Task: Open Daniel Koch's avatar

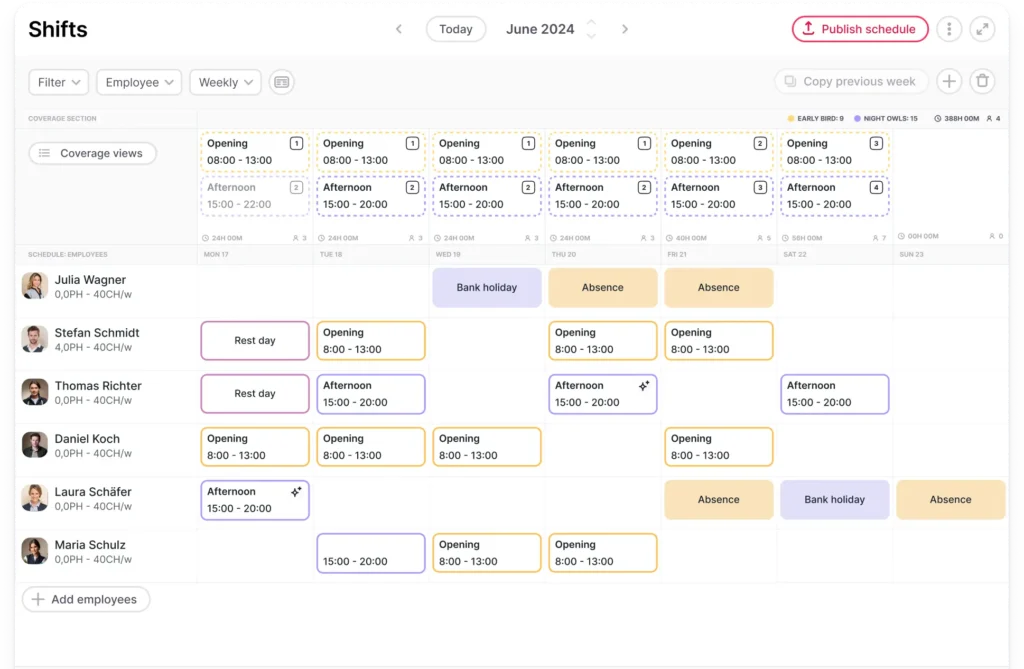Action: 35,445
